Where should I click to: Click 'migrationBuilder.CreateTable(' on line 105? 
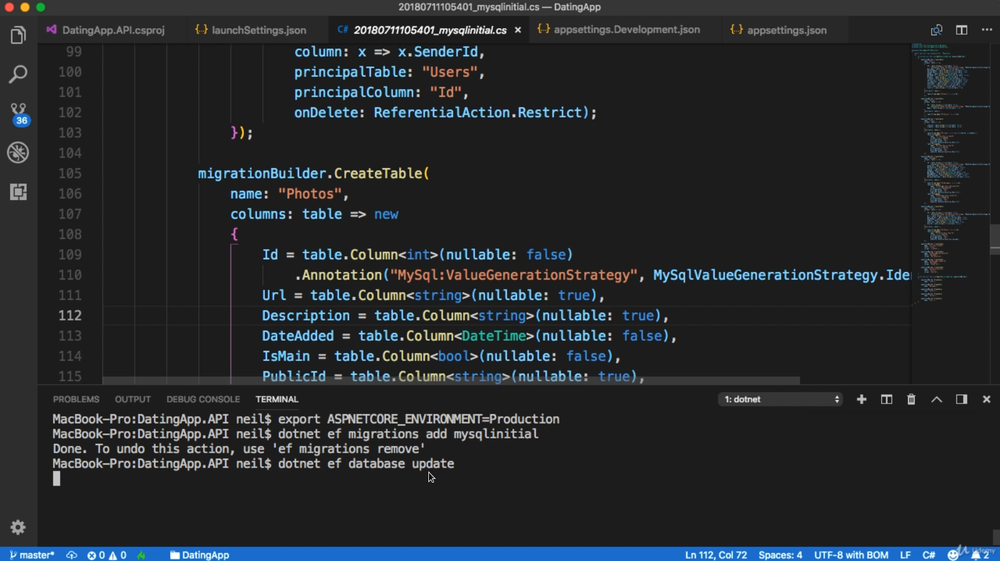coord(314,173)
